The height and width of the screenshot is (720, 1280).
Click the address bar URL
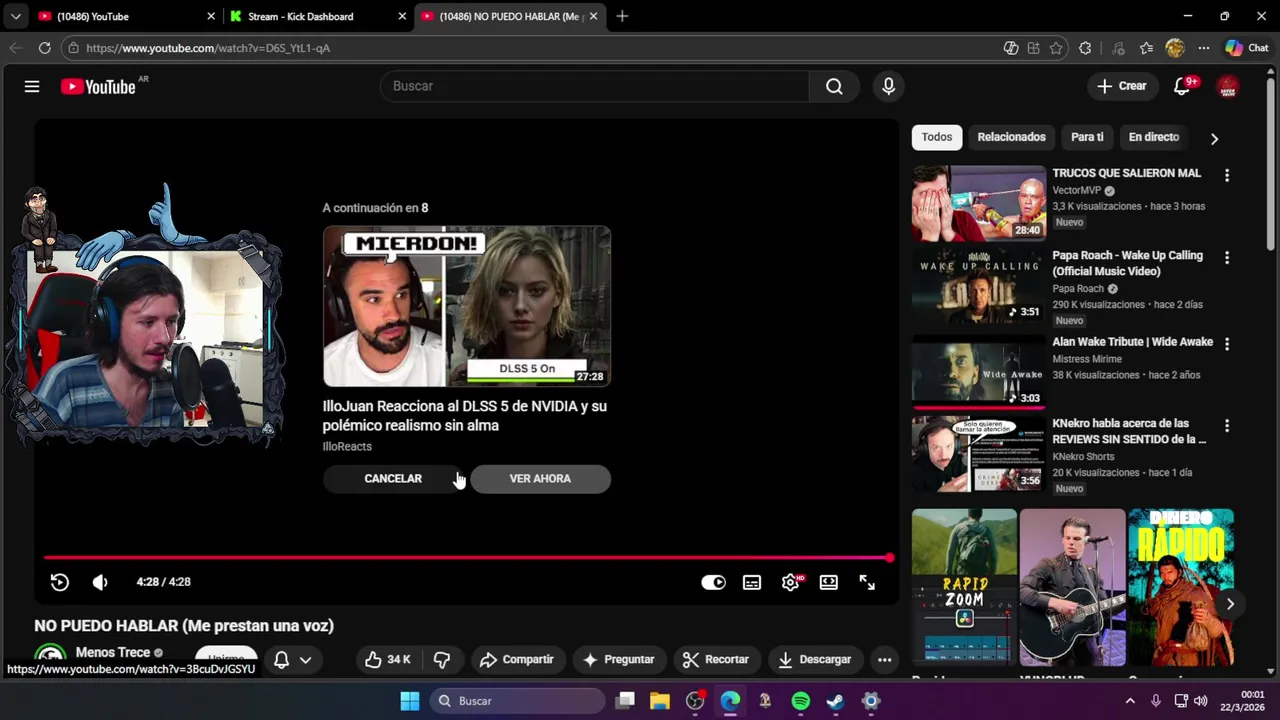point(208,48)
